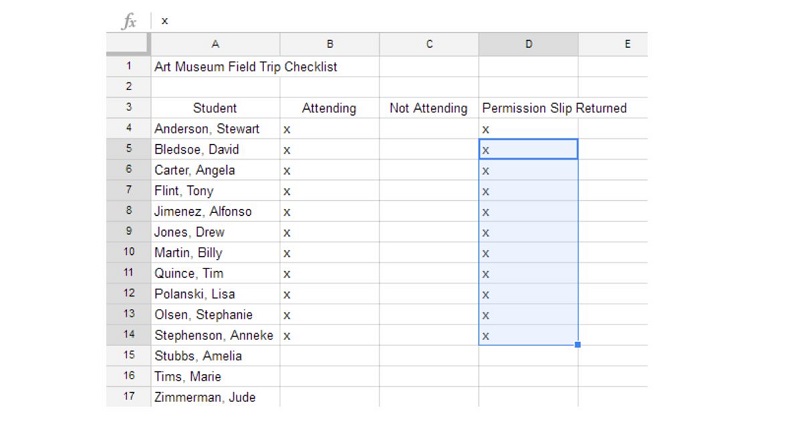This screenshot has height=422, width=800.
Task: Select column E header
Action: pos(613,44)
